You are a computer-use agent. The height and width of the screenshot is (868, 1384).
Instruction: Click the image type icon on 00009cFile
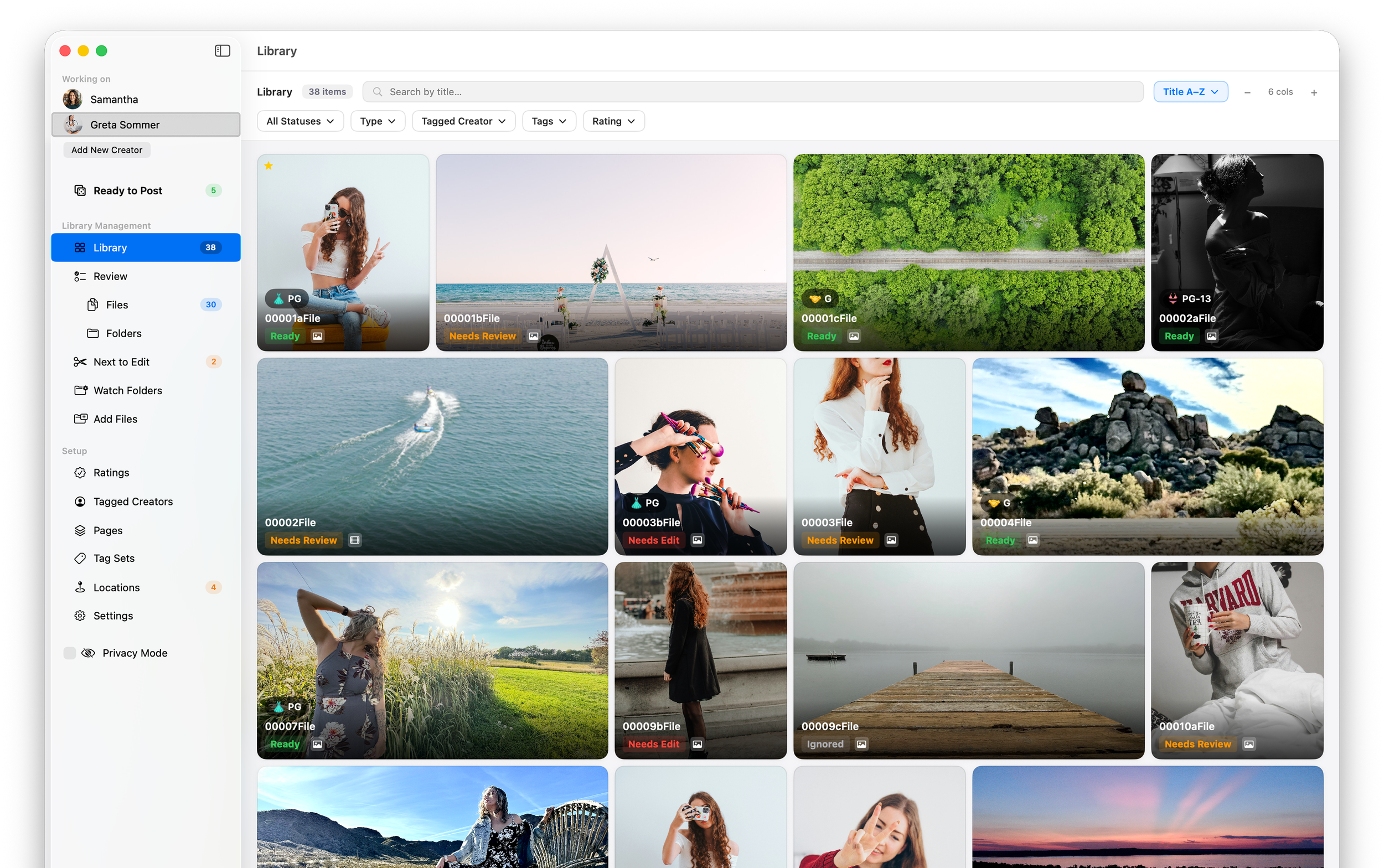[861, 745]
